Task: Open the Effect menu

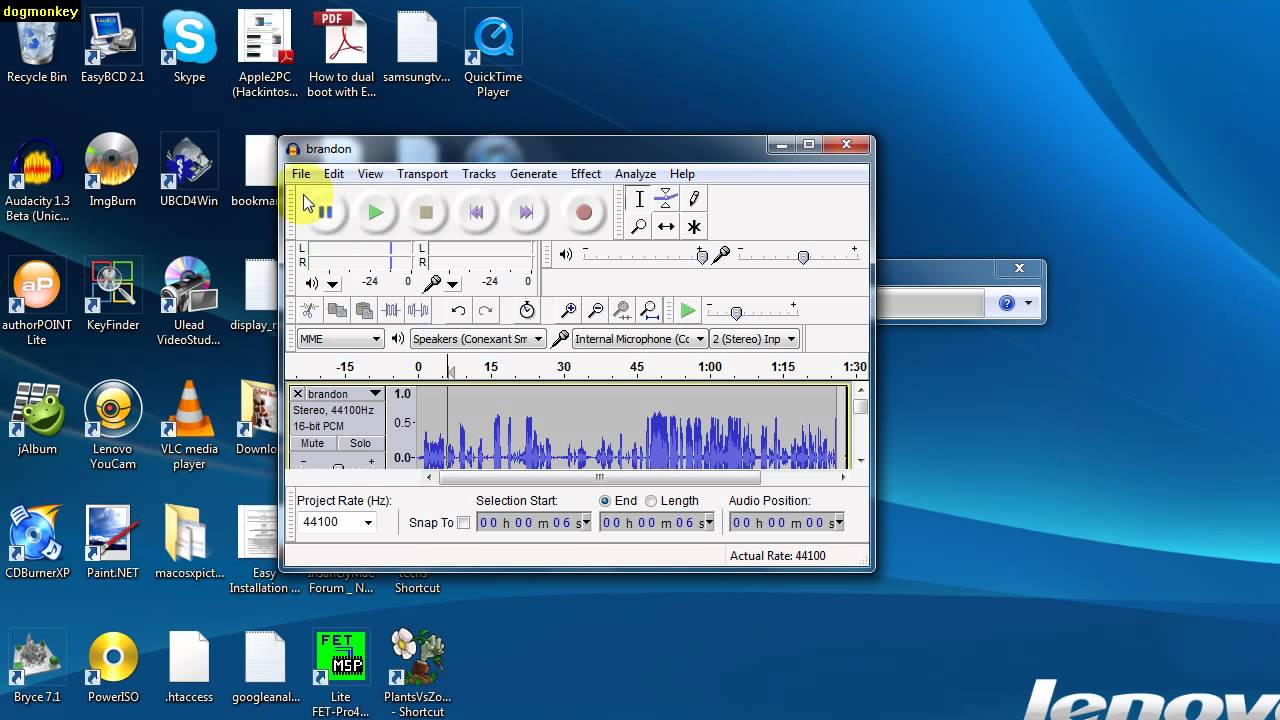Action: point(586,174)
